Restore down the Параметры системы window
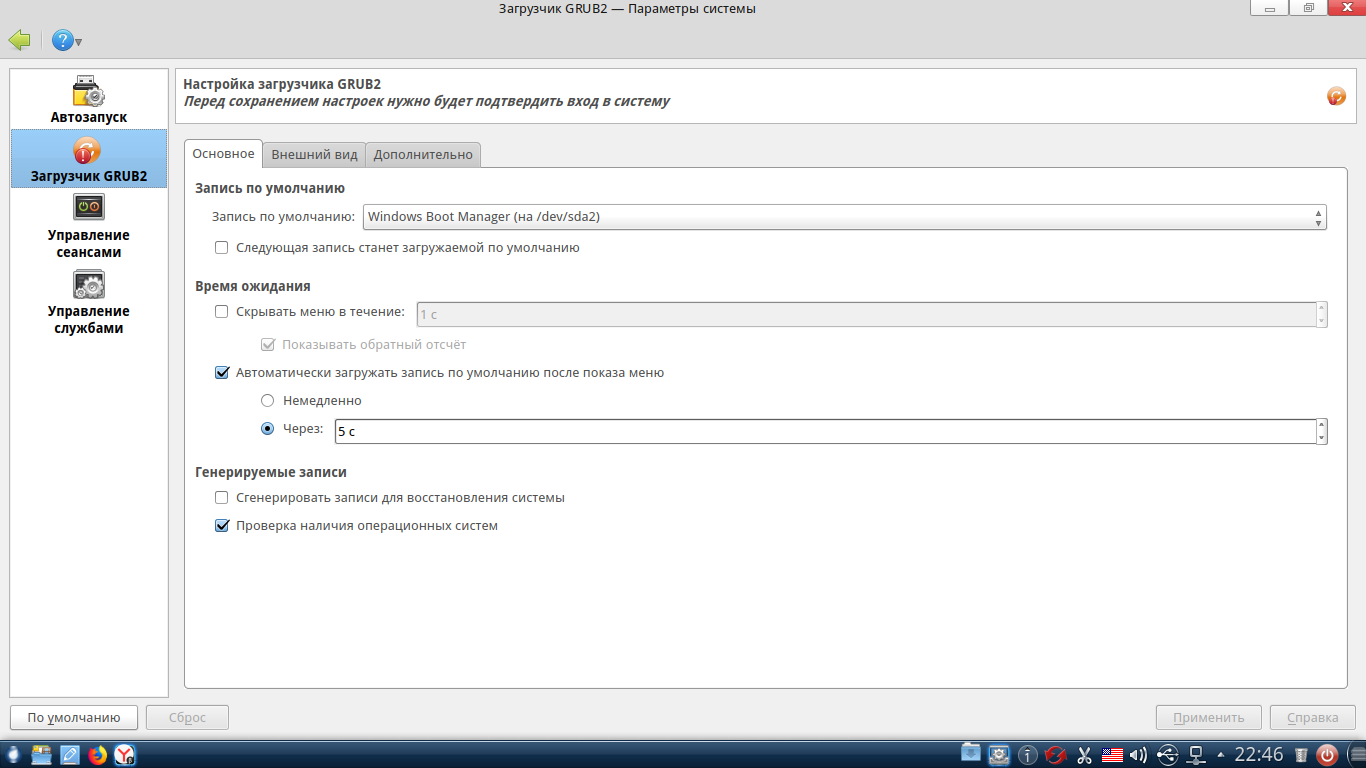Viewport: 1366px width, 768px height. pos(1309,8)
